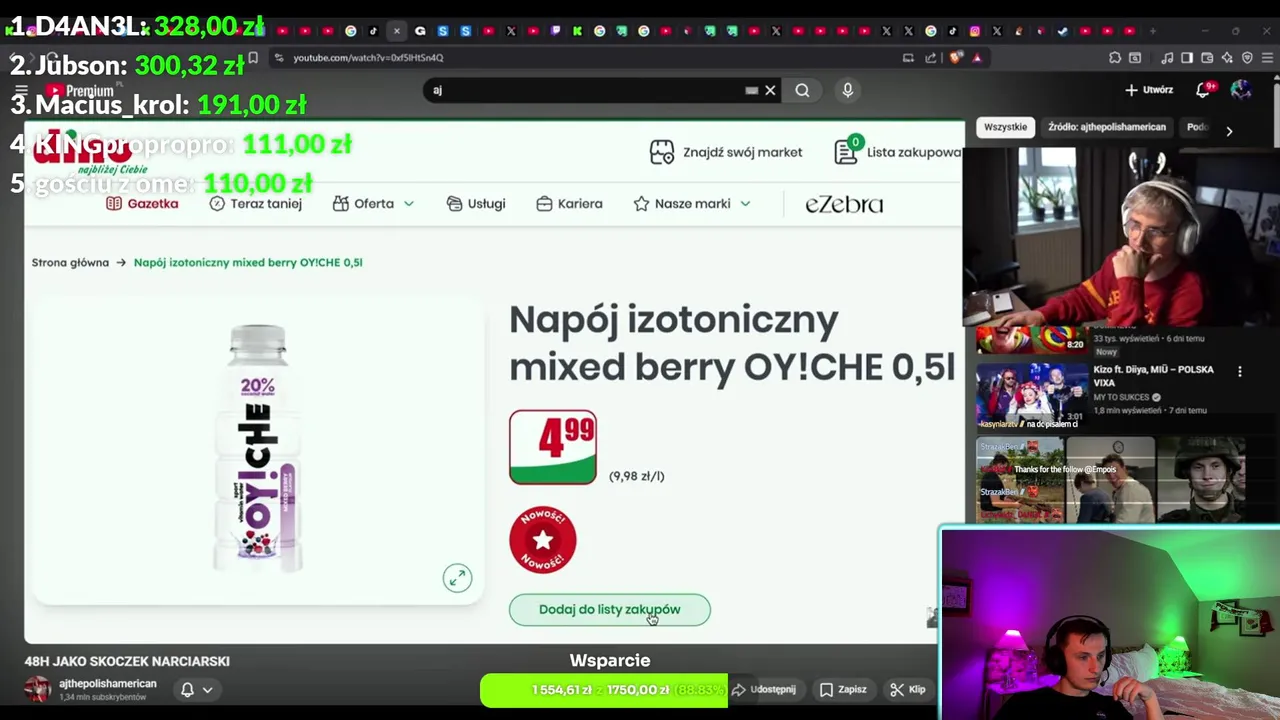Click the Udostępnij share button
The height and width of the screenshot is (720, 1280).
(764, 689)
